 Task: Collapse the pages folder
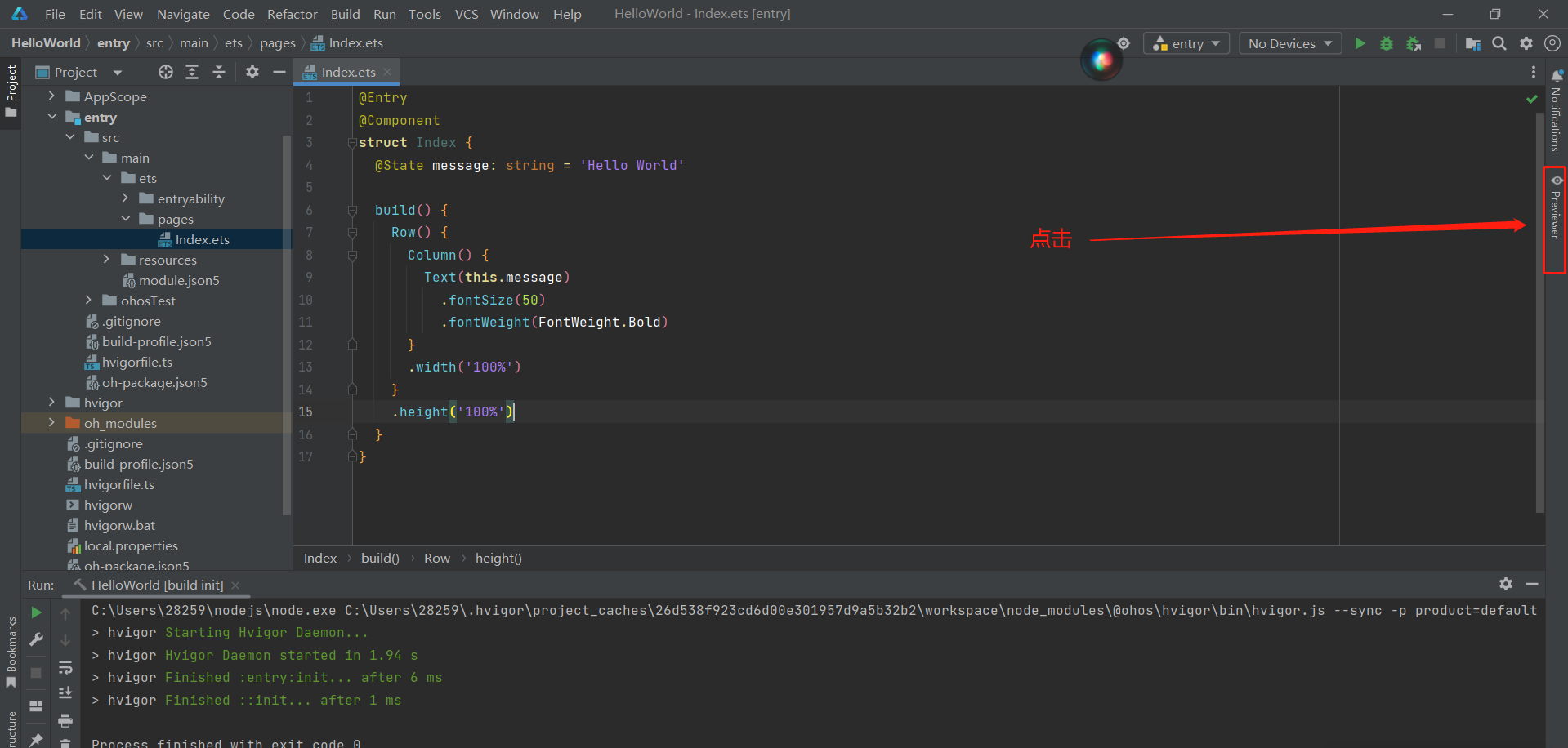pyautogui.click(x=125, y=219)
